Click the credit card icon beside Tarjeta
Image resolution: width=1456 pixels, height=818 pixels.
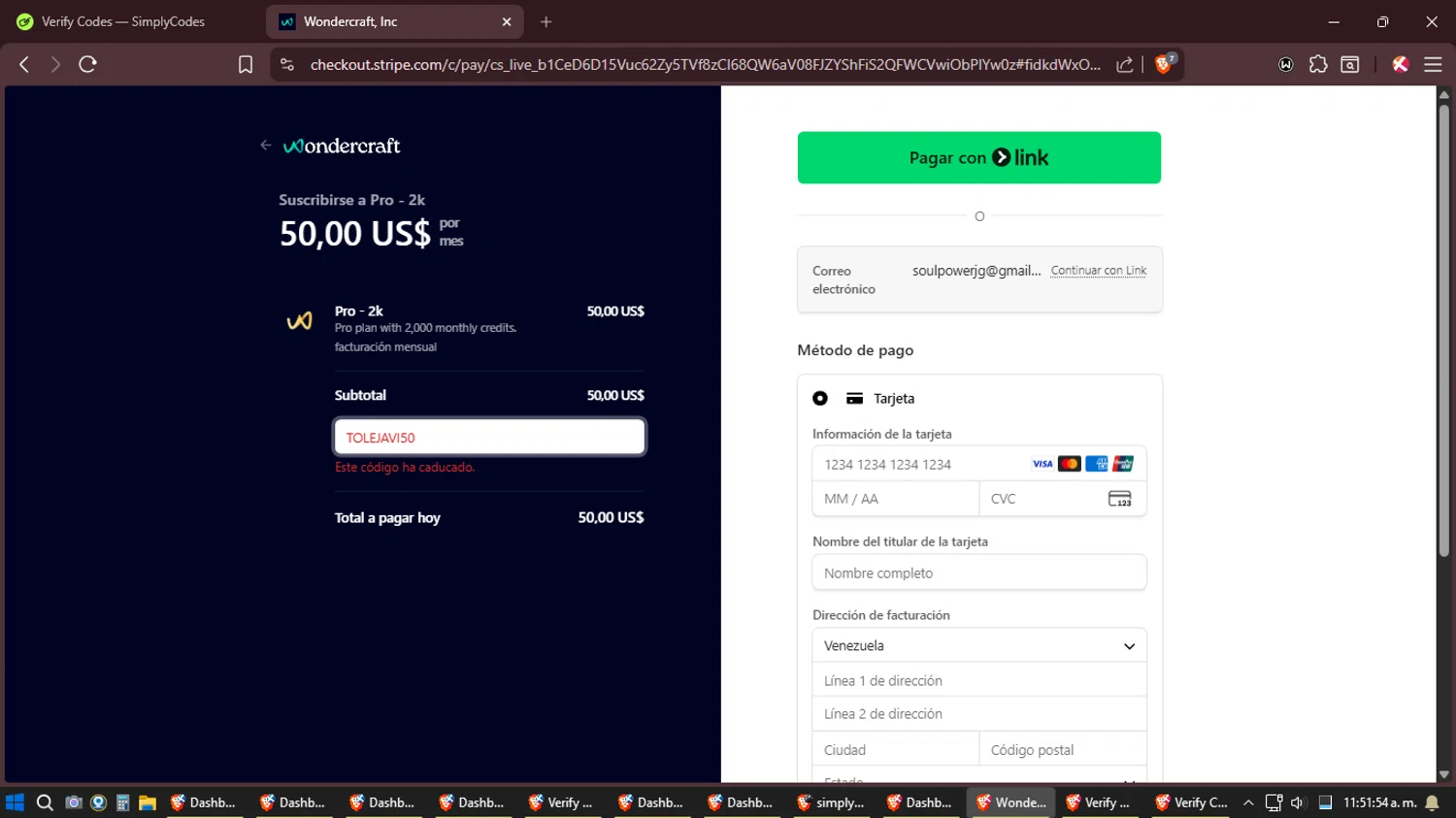coord(854,398)
